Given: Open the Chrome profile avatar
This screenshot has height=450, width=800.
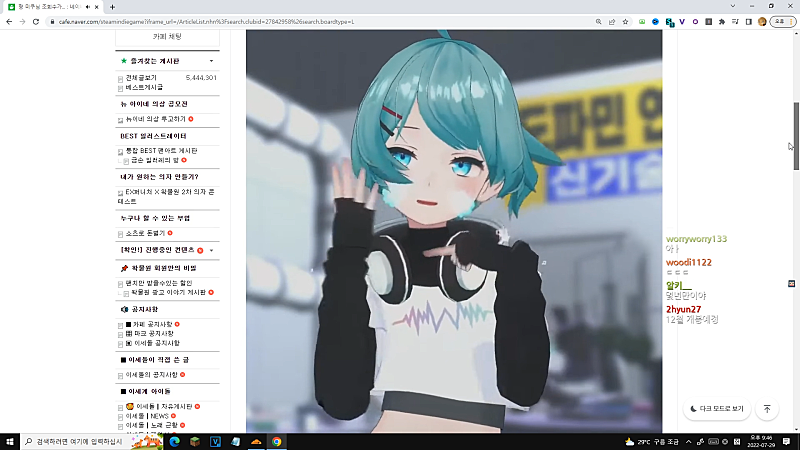Looking at the screenshot, I should [x=762, y=22].
